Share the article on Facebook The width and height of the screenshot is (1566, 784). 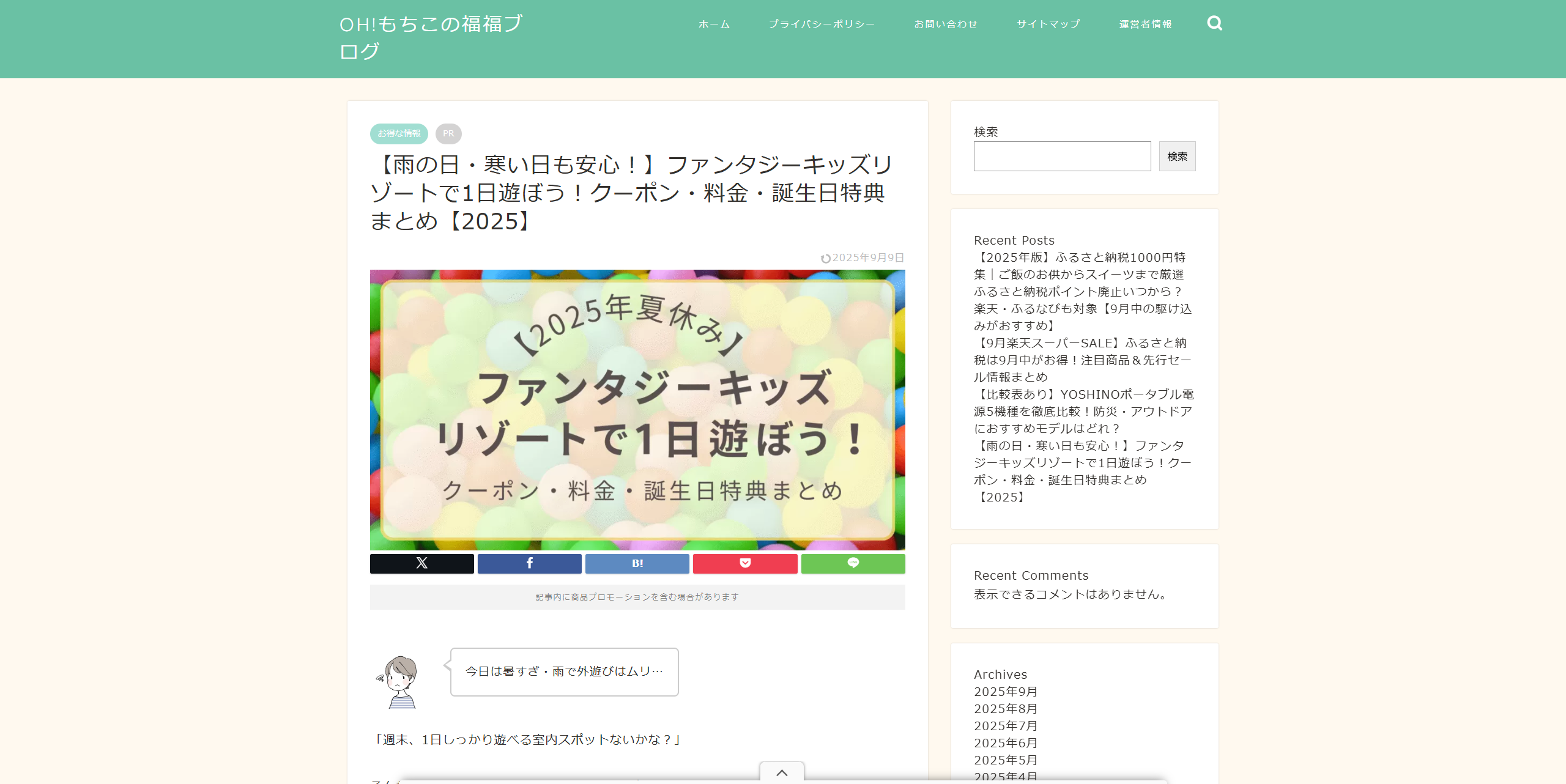point(529,563)
